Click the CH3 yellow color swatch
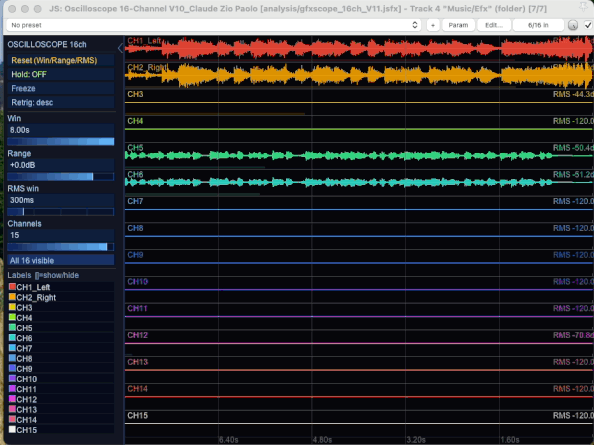Screen dimensions: 594x445 point(12,307)
